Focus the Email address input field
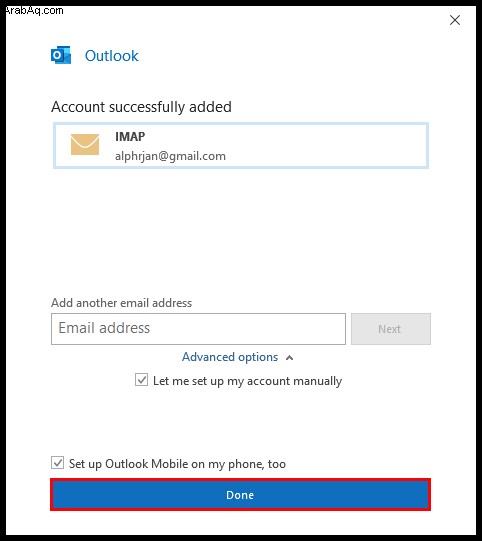Viewport: 482px width, 541px height. click(198, 329)
